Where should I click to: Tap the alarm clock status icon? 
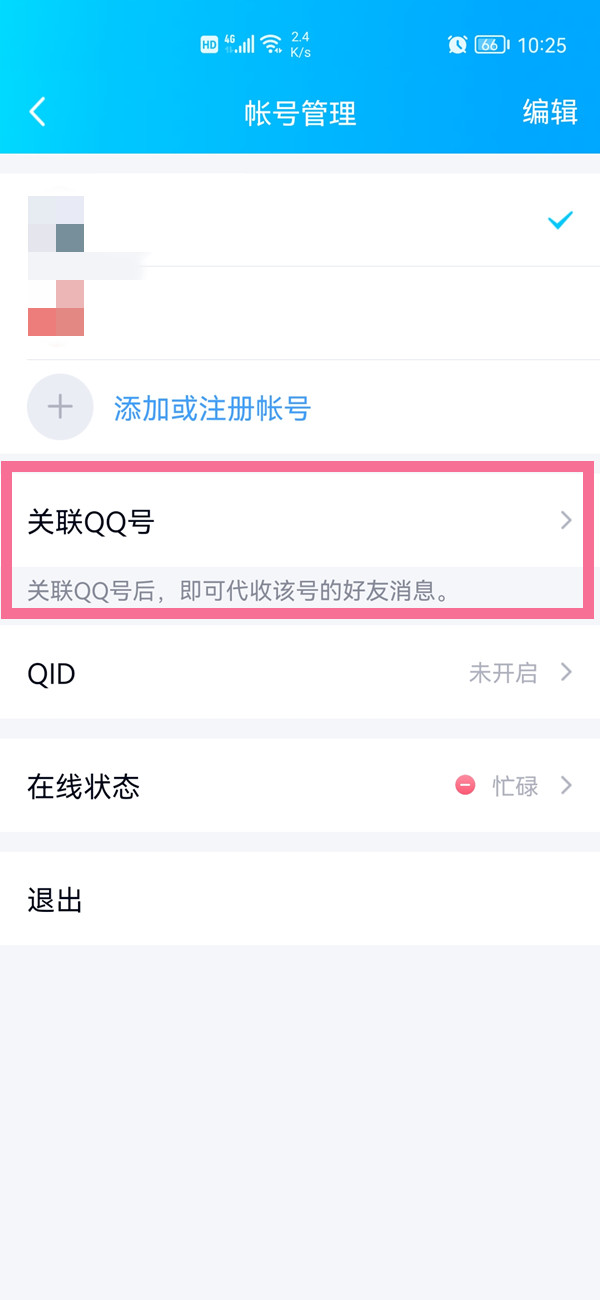click(x=457, y=44)
